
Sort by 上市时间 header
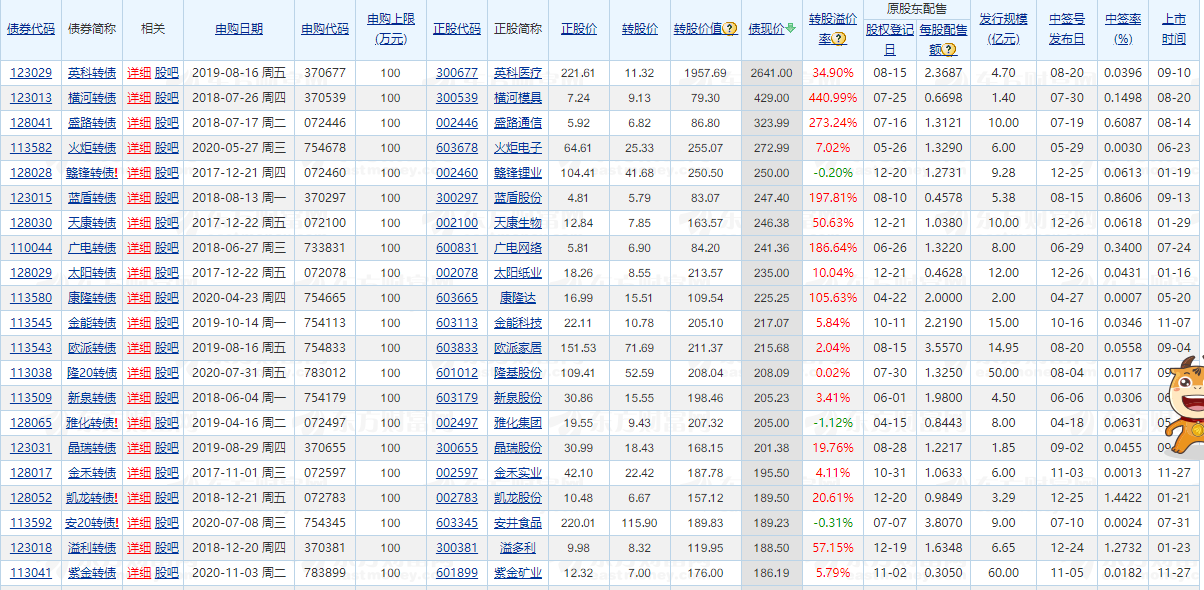[1174, 29]
